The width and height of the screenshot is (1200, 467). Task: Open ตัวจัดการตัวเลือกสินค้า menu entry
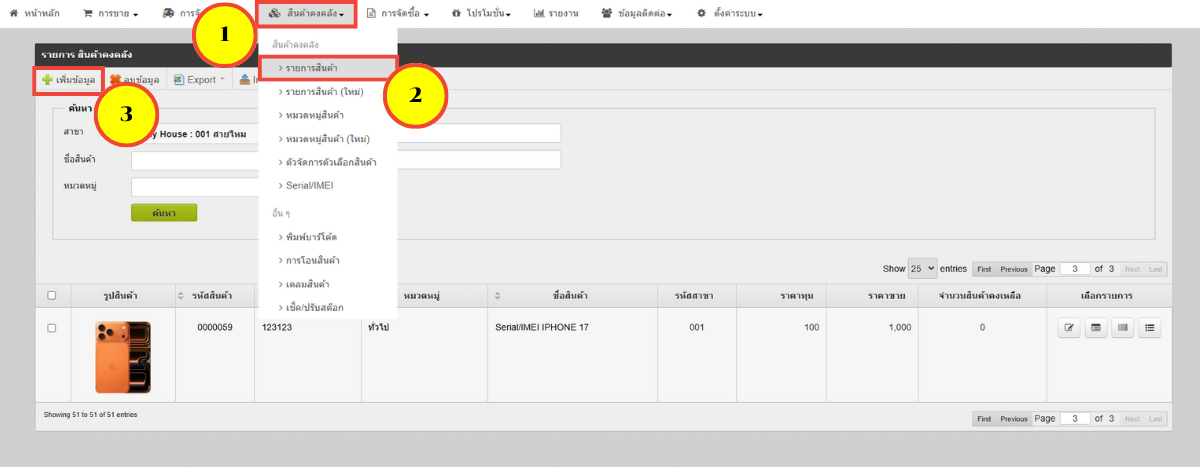[x=327, y=162]
